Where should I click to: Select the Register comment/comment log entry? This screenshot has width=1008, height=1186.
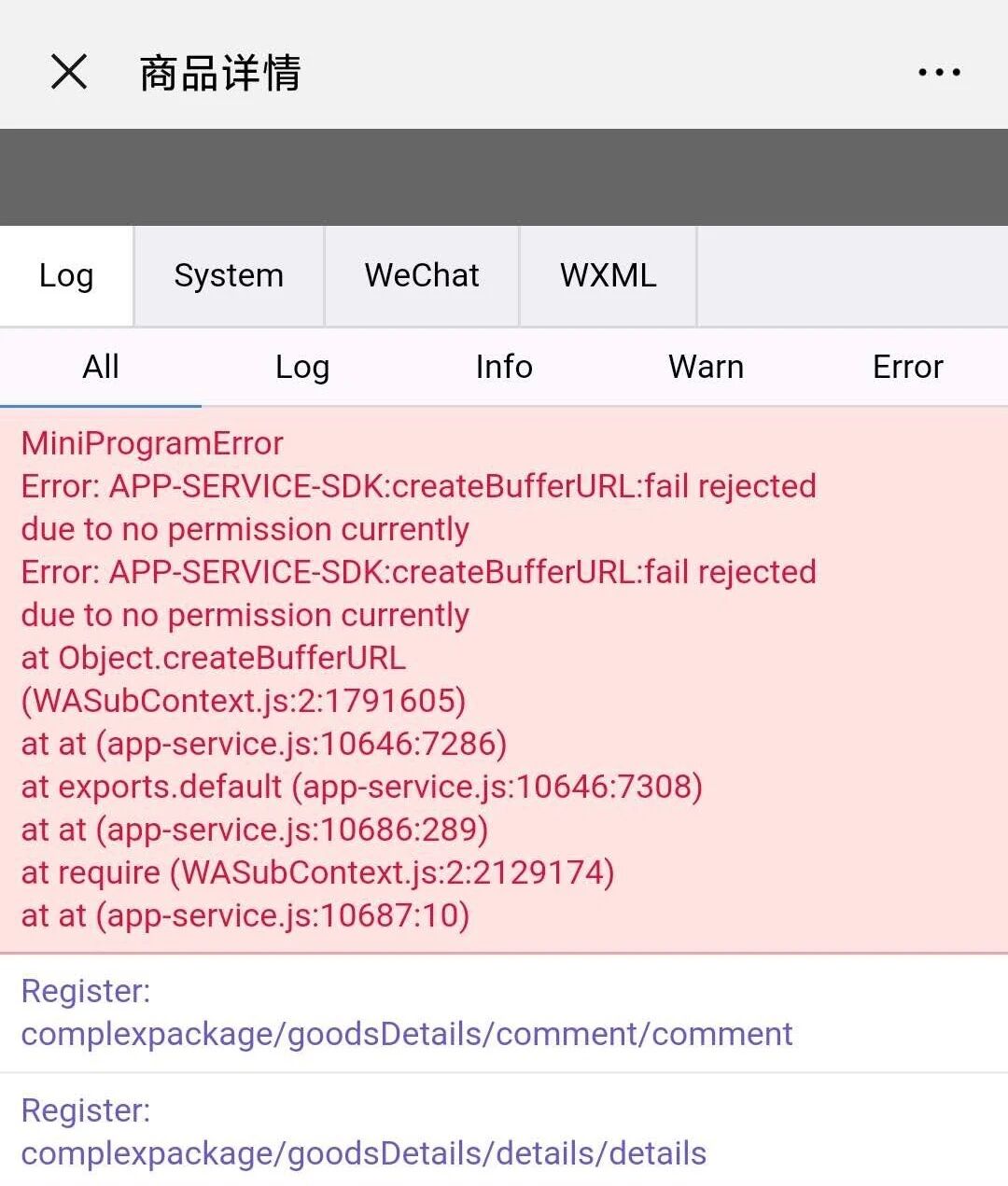pyautogui.click(x=407, y=1013)
